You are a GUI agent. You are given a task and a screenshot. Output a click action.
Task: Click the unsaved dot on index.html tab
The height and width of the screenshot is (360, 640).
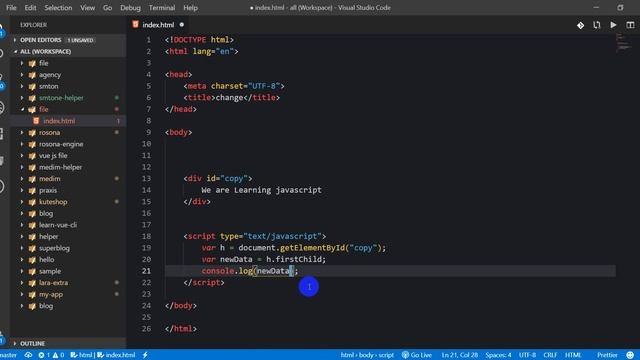tap(182, 25)
